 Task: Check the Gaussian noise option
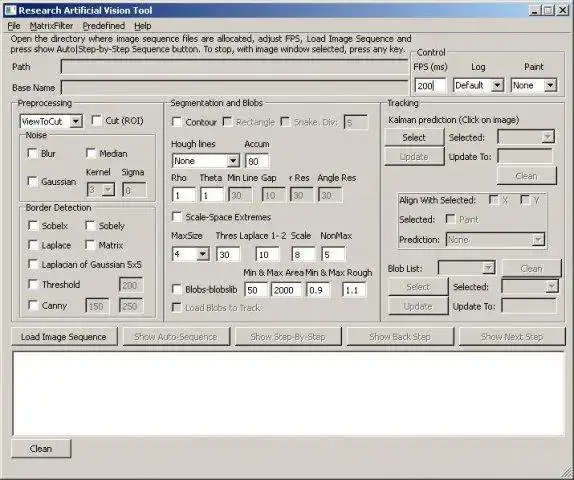[x=33, y=181]
